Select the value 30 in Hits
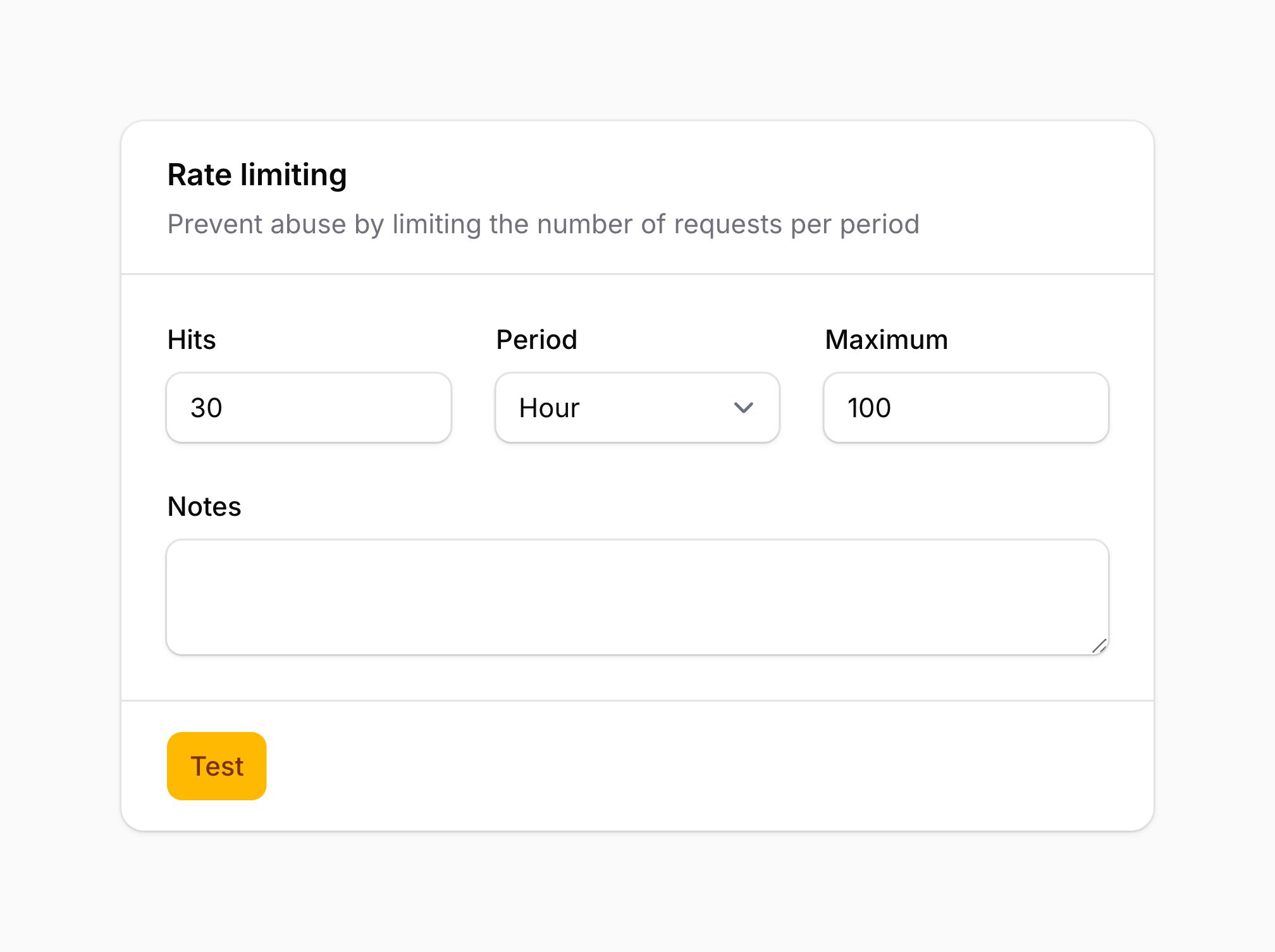Viewport: 1275px width, 952px height. click(207, 408)
